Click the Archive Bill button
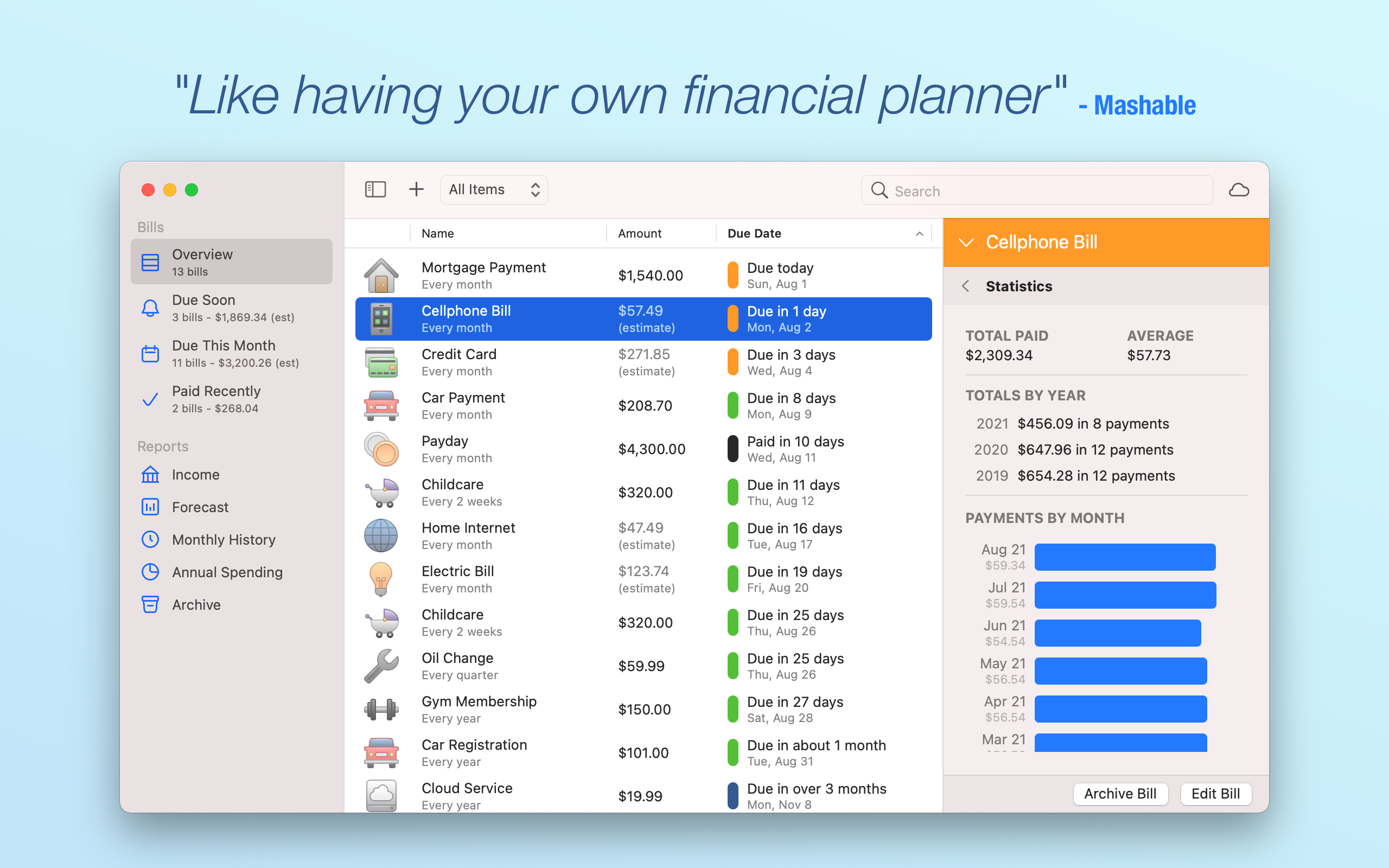The image size is (1389, 868). [1120, 793]
